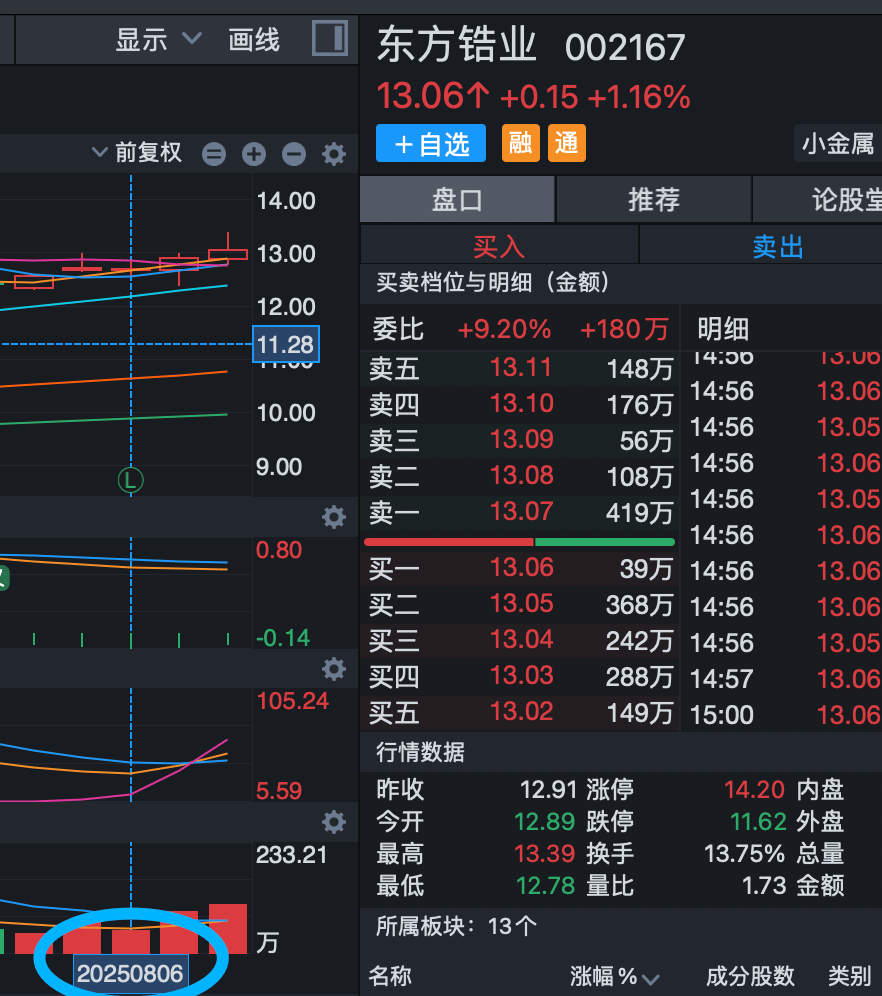The width and height of the screenshot is (882, 996).
Task: Click the 涨停 14.20 limit-up value
Action: tap(754, 790)
